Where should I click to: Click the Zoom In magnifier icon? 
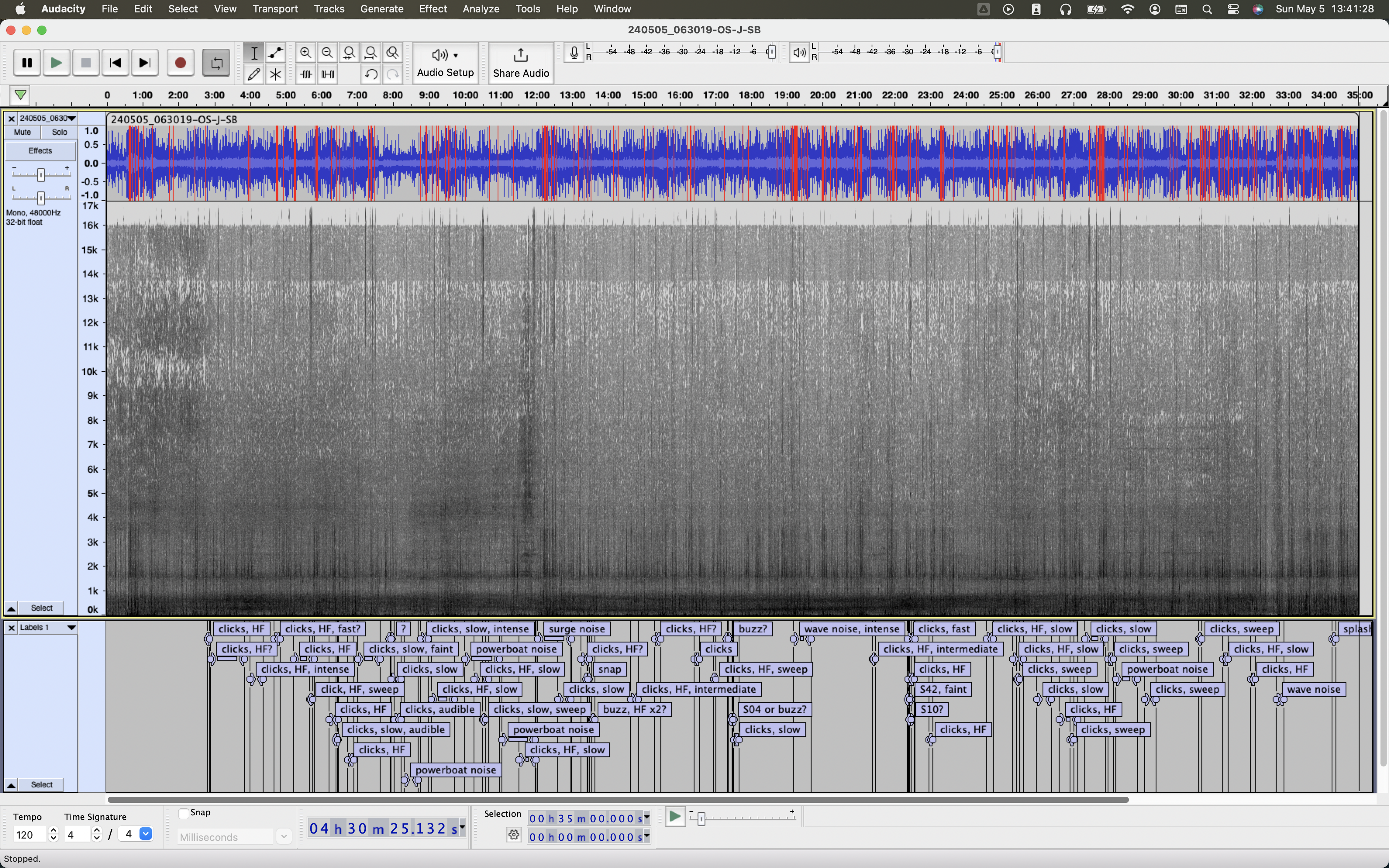(x=306, y=53)
